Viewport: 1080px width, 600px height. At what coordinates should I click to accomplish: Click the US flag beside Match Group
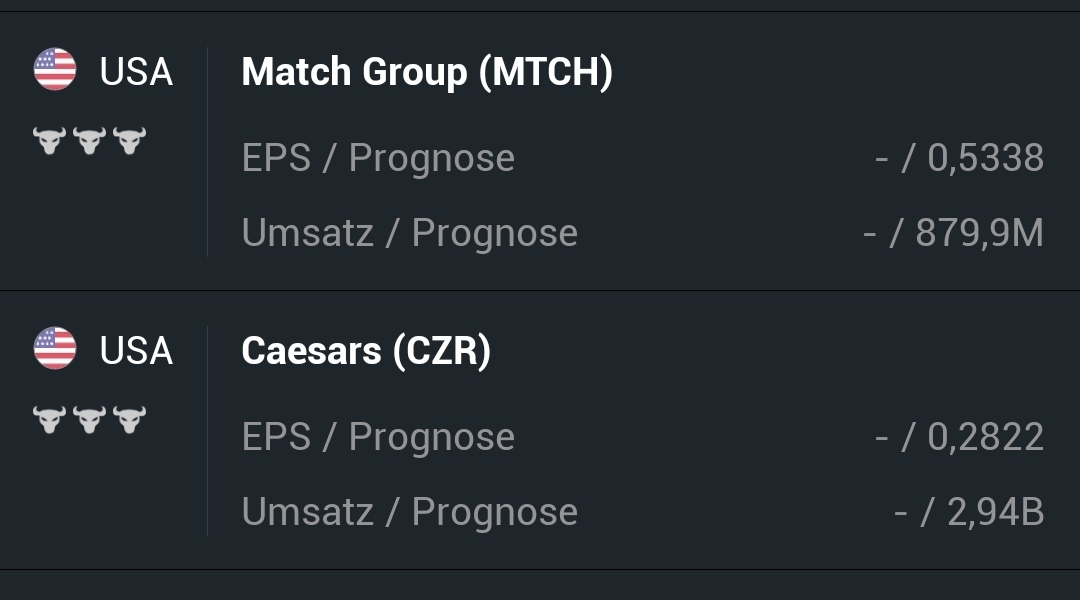coord(55,70)
